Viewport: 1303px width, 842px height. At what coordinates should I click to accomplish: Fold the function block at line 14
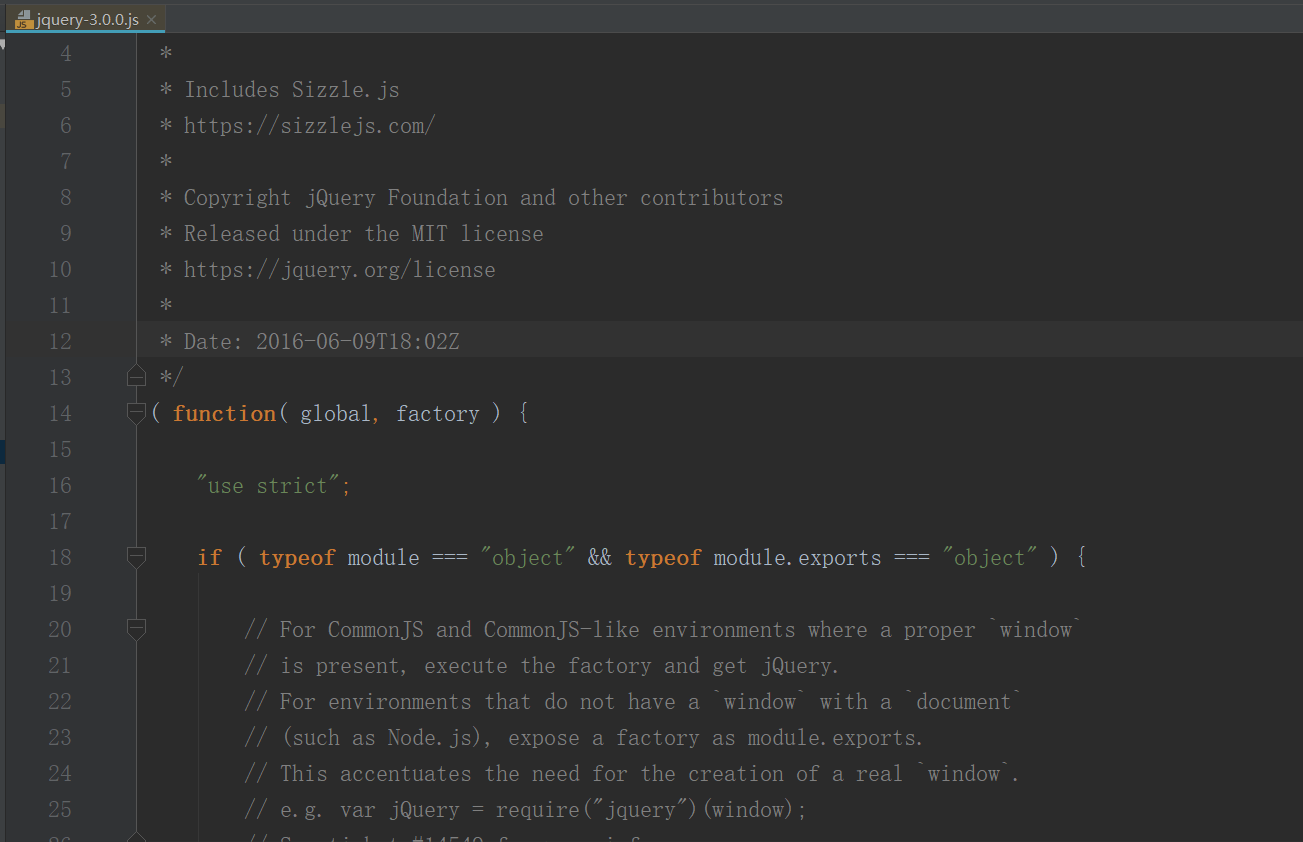[x=137, y=413]
